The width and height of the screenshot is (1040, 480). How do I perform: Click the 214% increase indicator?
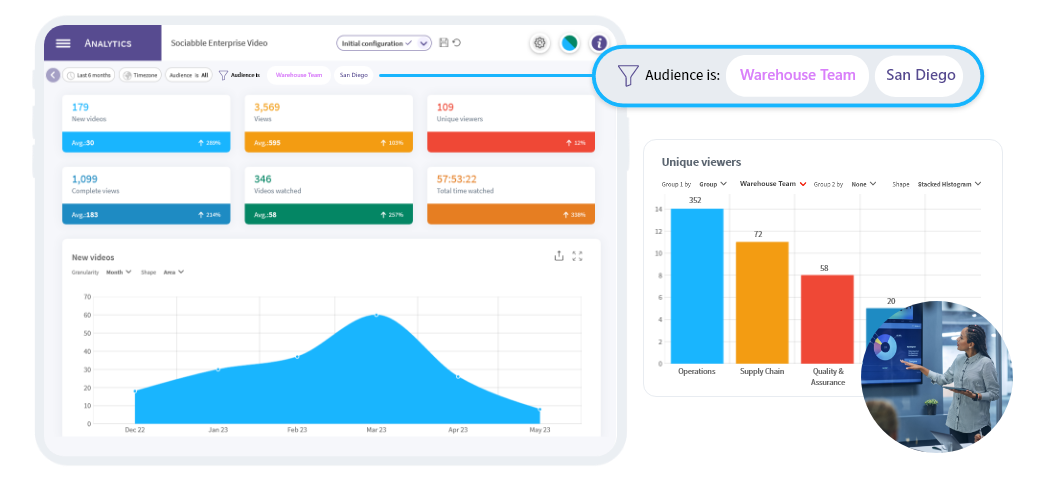click(x=209, y=214)
